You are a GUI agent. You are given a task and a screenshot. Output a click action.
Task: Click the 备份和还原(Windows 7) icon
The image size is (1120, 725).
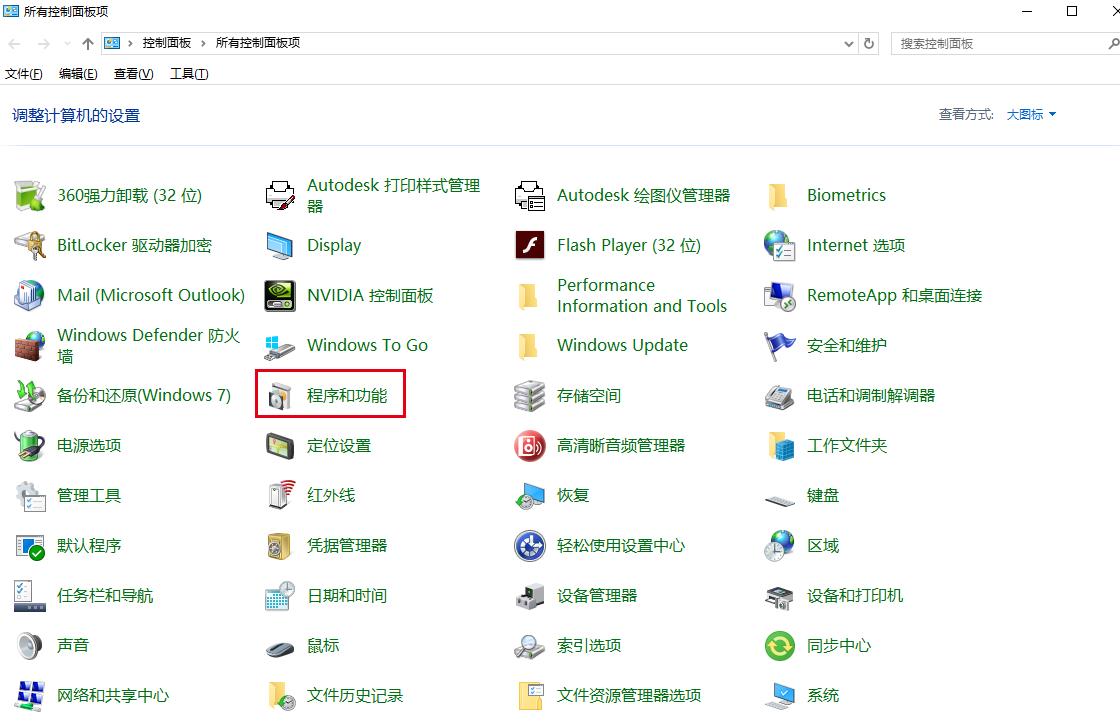pos(30,395)
